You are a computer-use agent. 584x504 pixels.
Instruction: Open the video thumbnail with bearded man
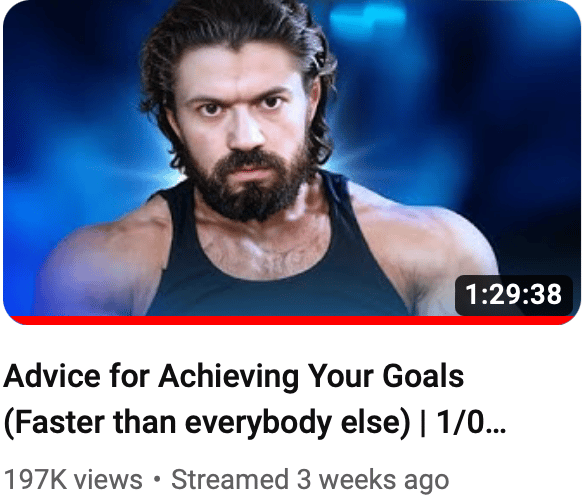pyautogui.click(x=292, y=162)
